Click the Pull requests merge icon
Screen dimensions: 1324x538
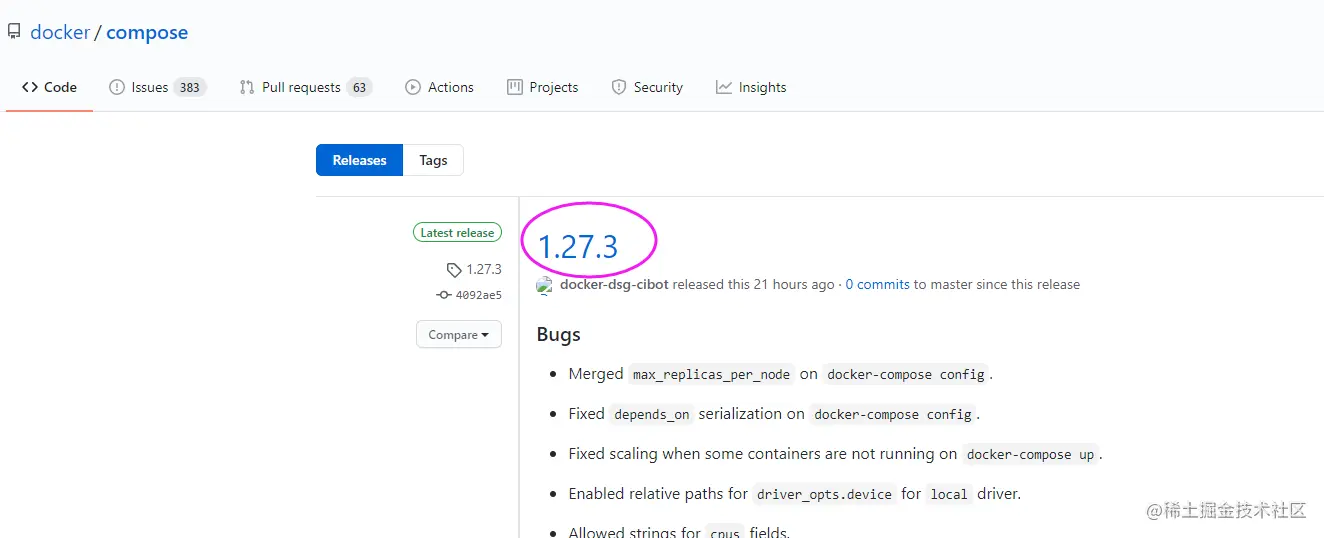pyautogui.click(x=247, y=87)
